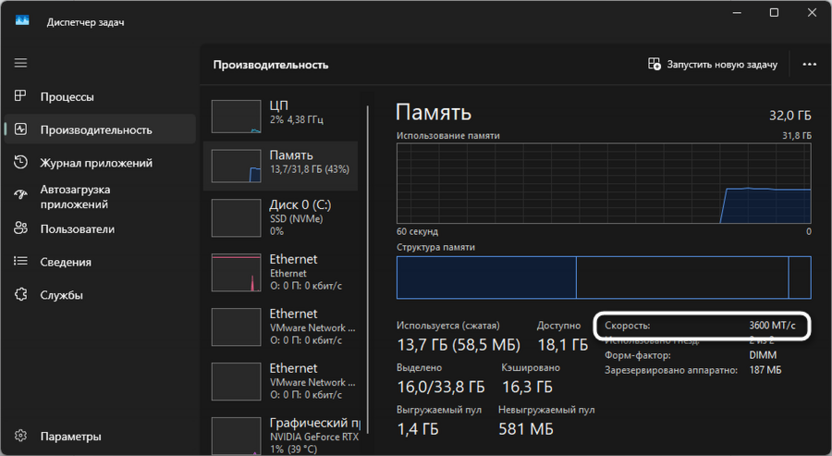Click the Processes grid icon

[x=20, y=96]
